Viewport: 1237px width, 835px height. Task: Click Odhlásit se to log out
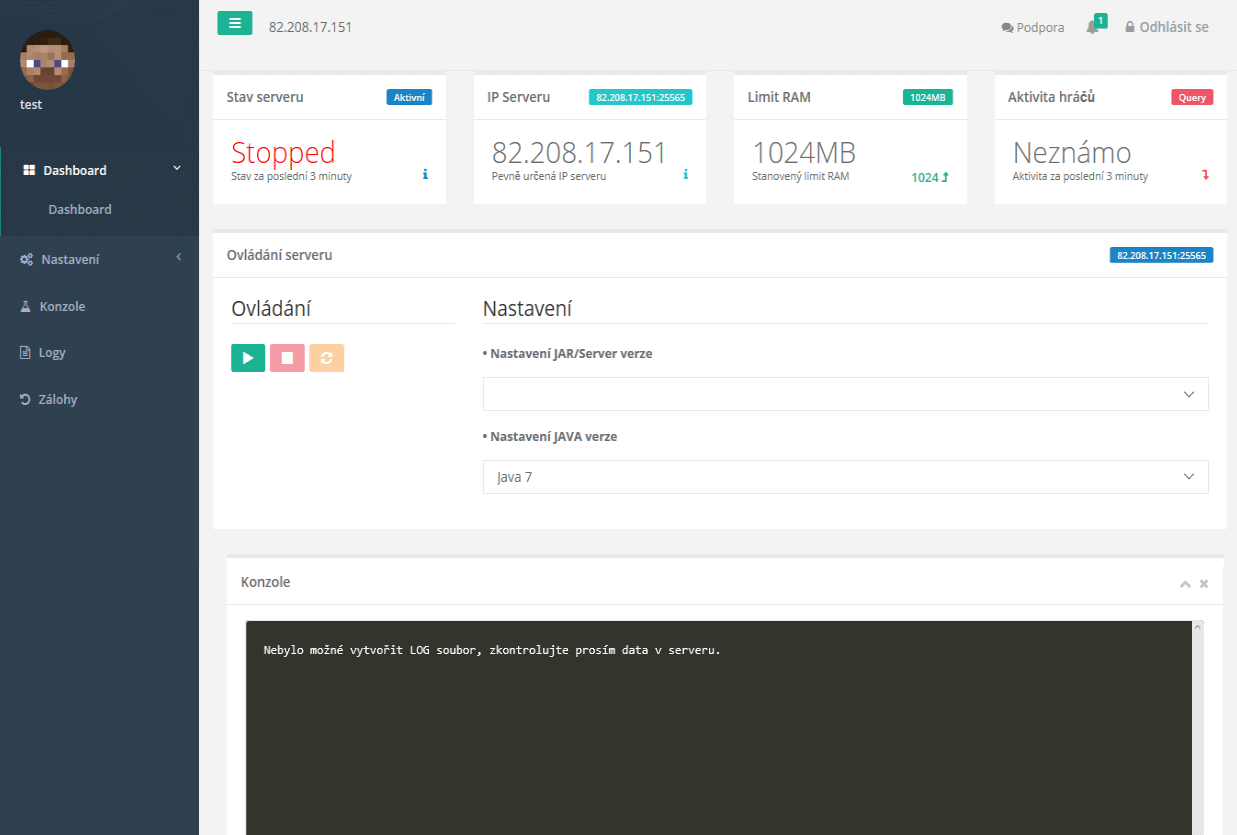(x=1167, y=27)
